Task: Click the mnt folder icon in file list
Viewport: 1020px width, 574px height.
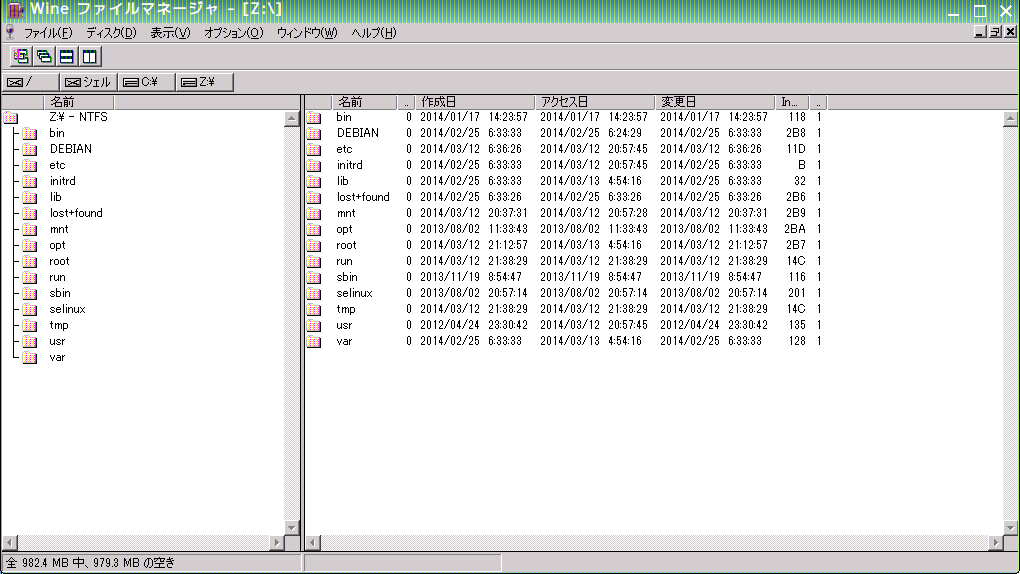Action: pyautogui.click(x=314, y=213)
